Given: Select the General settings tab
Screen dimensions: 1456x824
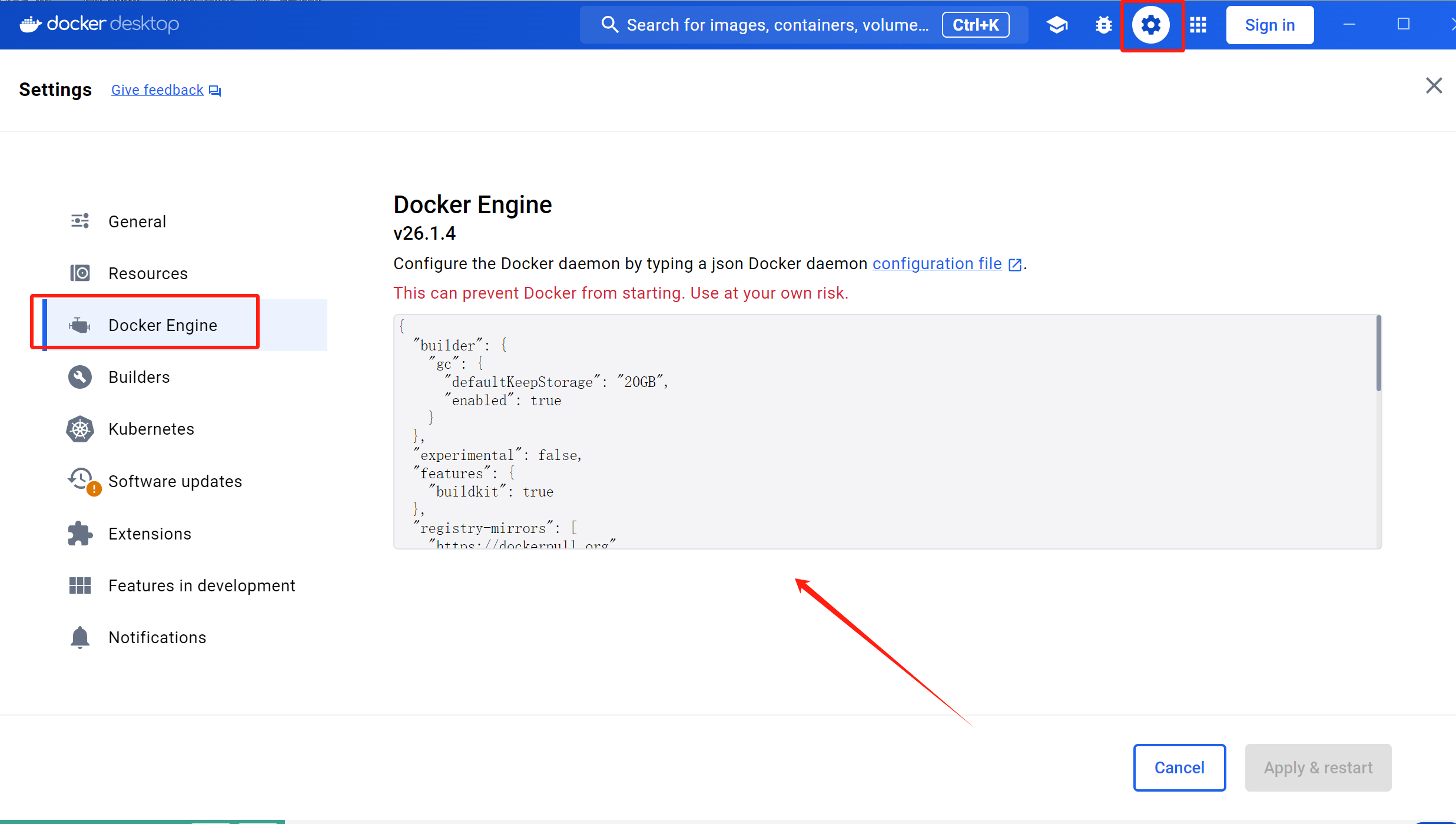Looking at the screenshot, I should click(x=186, y=221).
